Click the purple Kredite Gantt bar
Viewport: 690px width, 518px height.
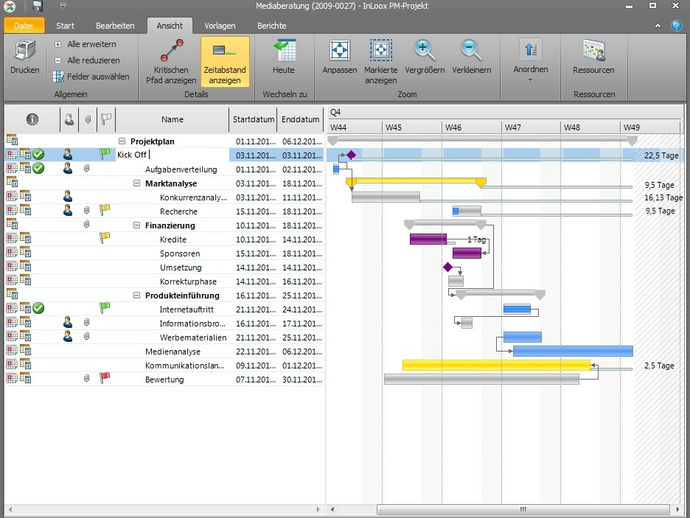pos(428,239)
